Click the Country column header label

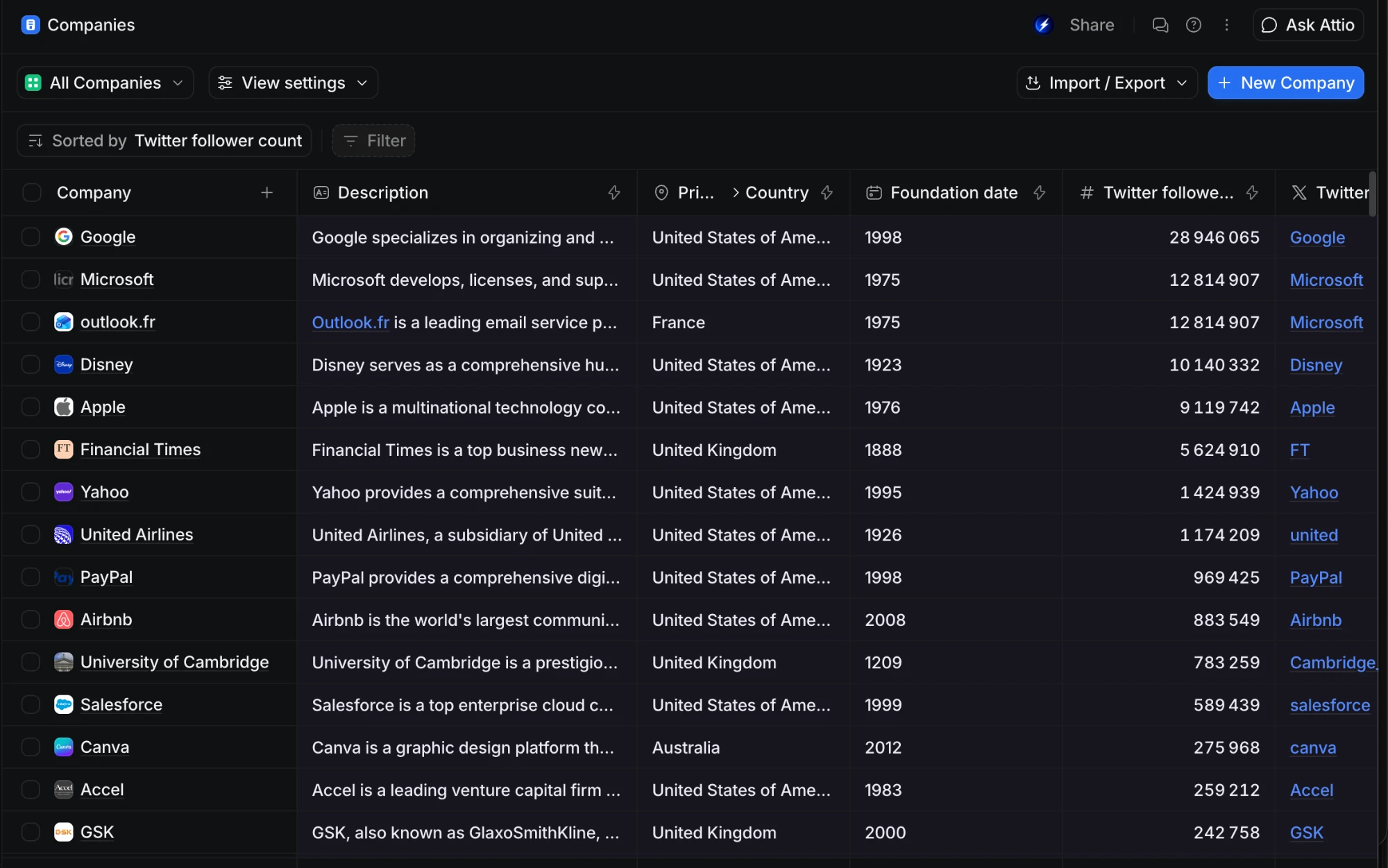[x=777, y=192]
